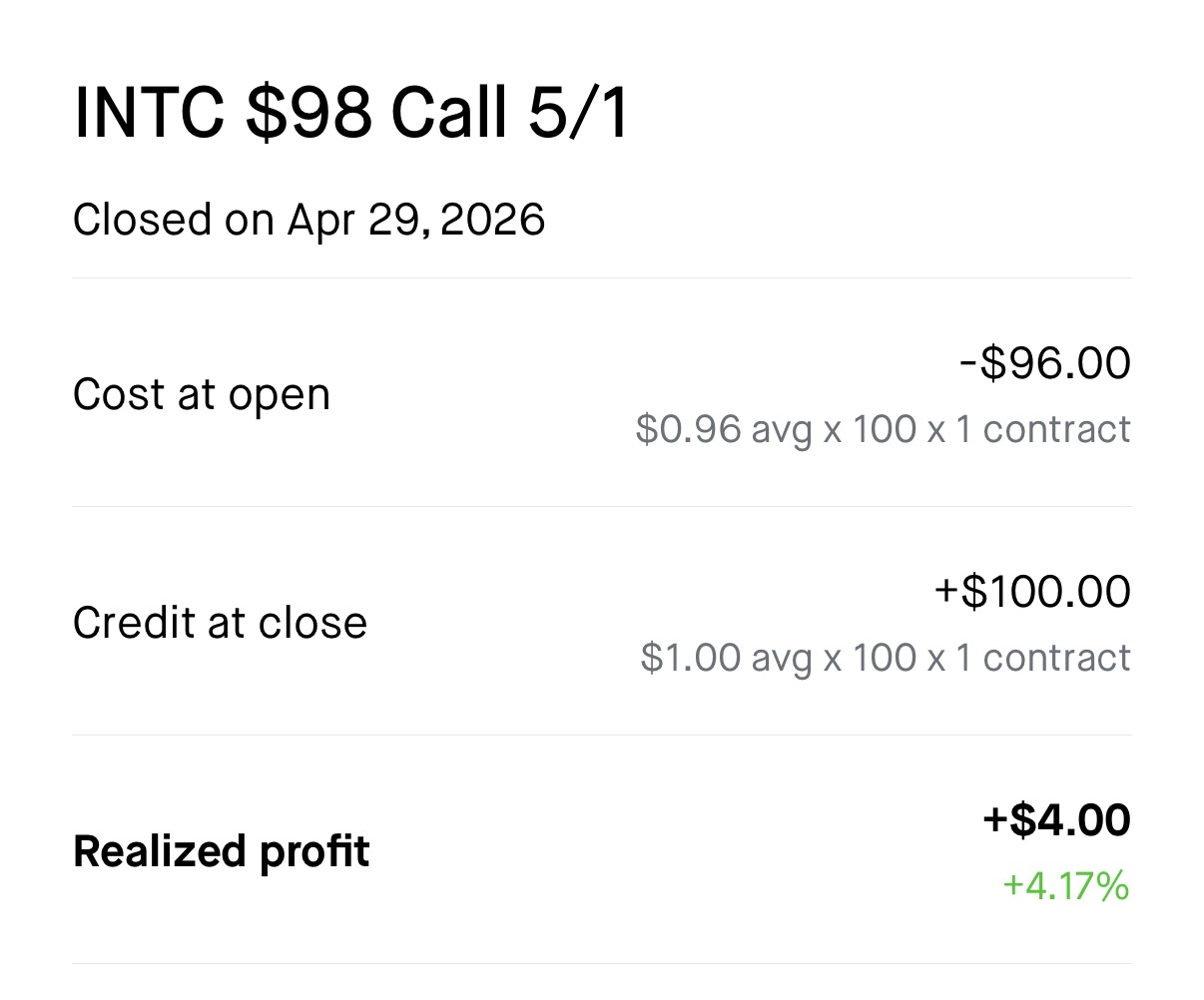Select the green +4.17% percentage
1204x1000 pixels.
click(1065, 886)
